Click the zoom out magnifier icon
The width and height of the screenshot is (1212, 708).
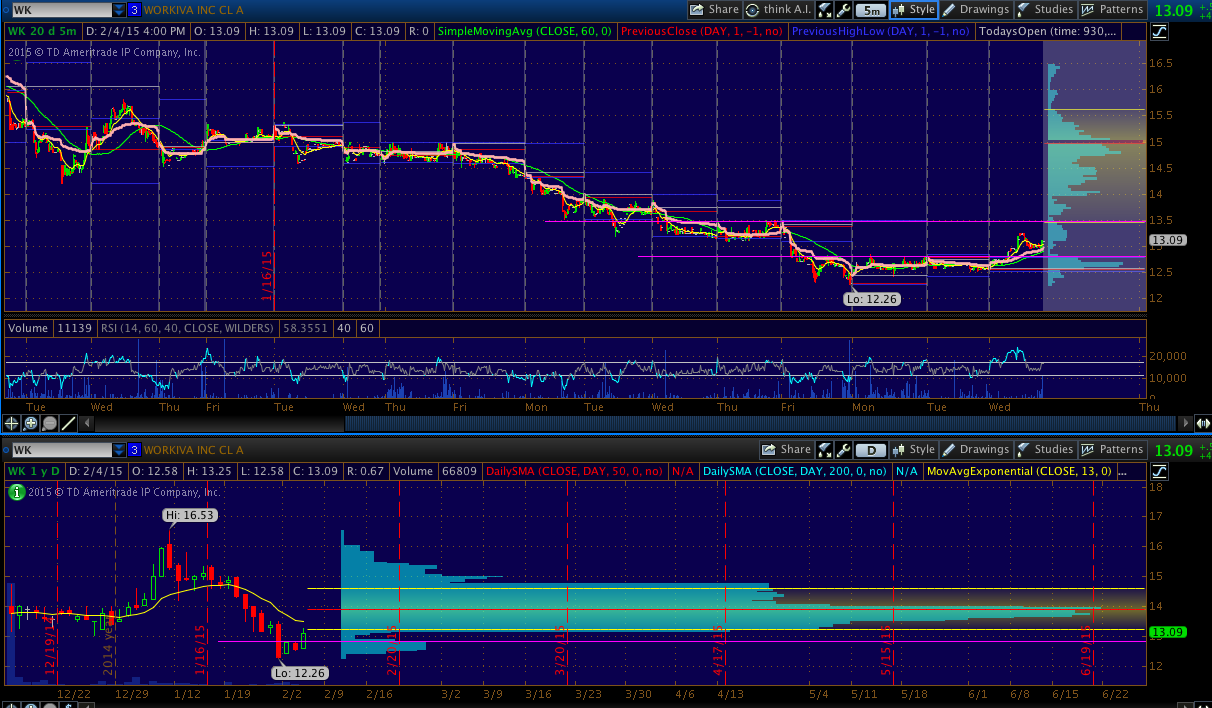[48, 423]
